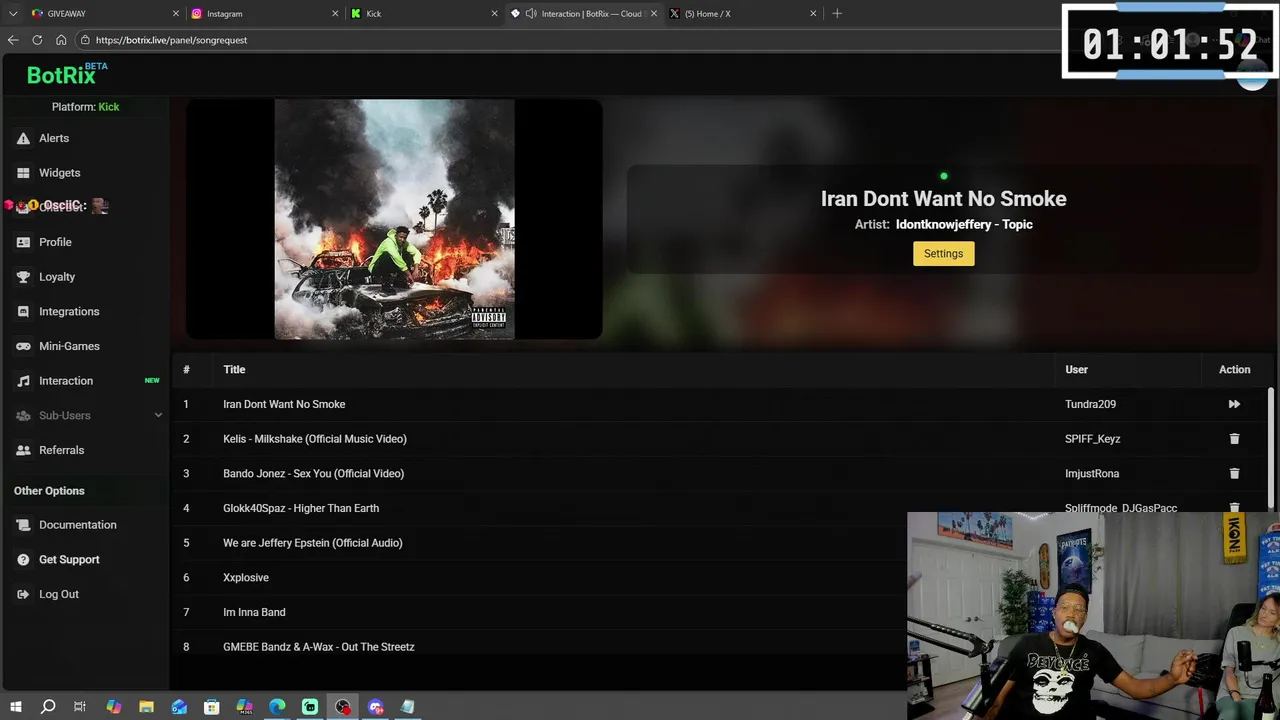Click the Log Out icon
1280x720 pixels.
tap(23, 594)
